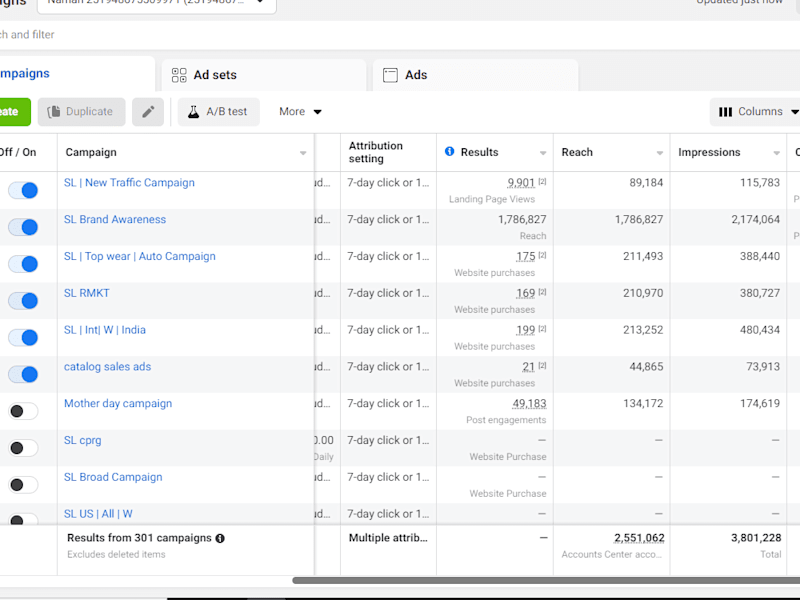Image resolution: width=800 pixels, height=600 pixels.
Task: Open the SL RMKT campaign link
Action: click(87, 293)
